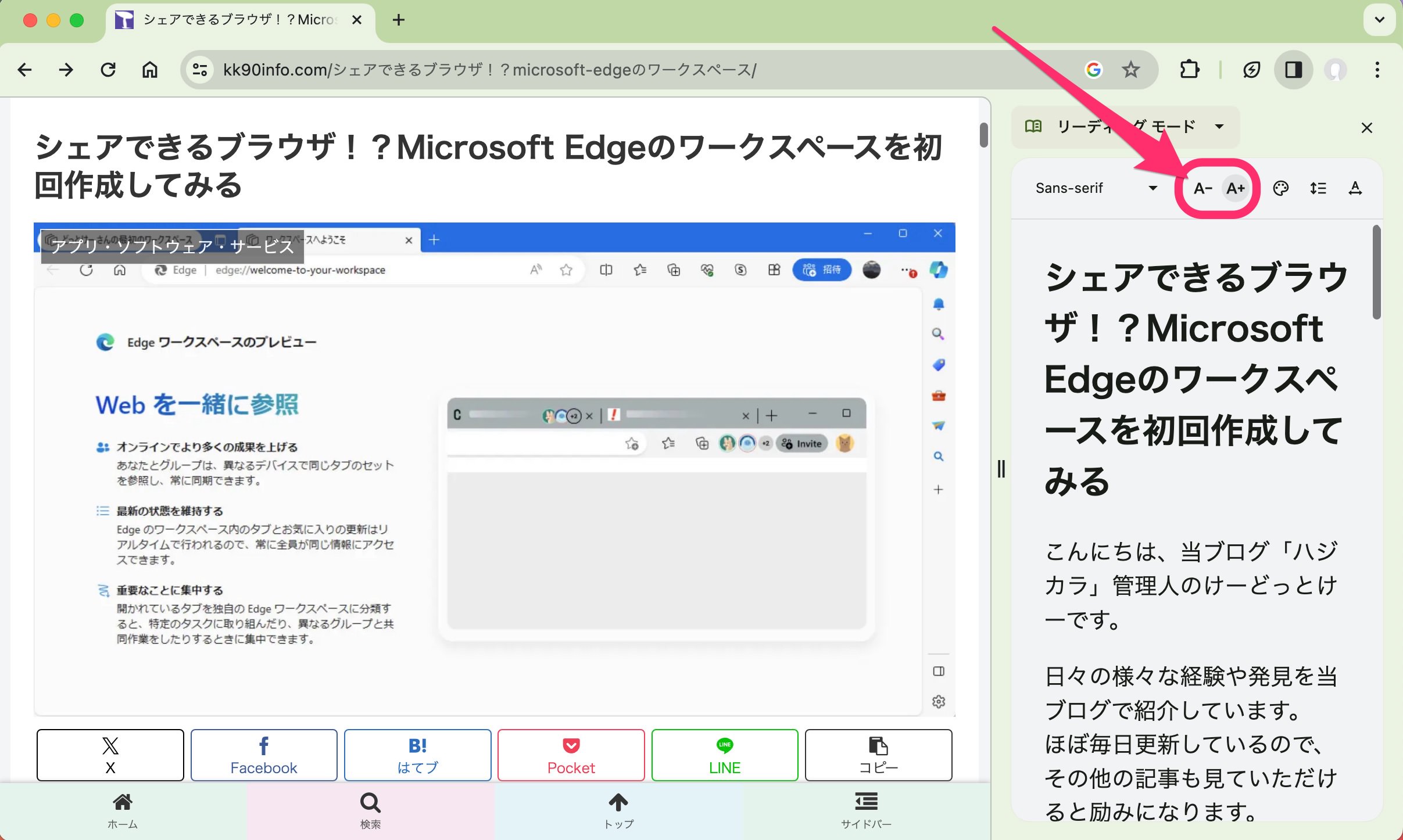
Task: Open Chrome three-dot menu
Action: pos(1377,70)
